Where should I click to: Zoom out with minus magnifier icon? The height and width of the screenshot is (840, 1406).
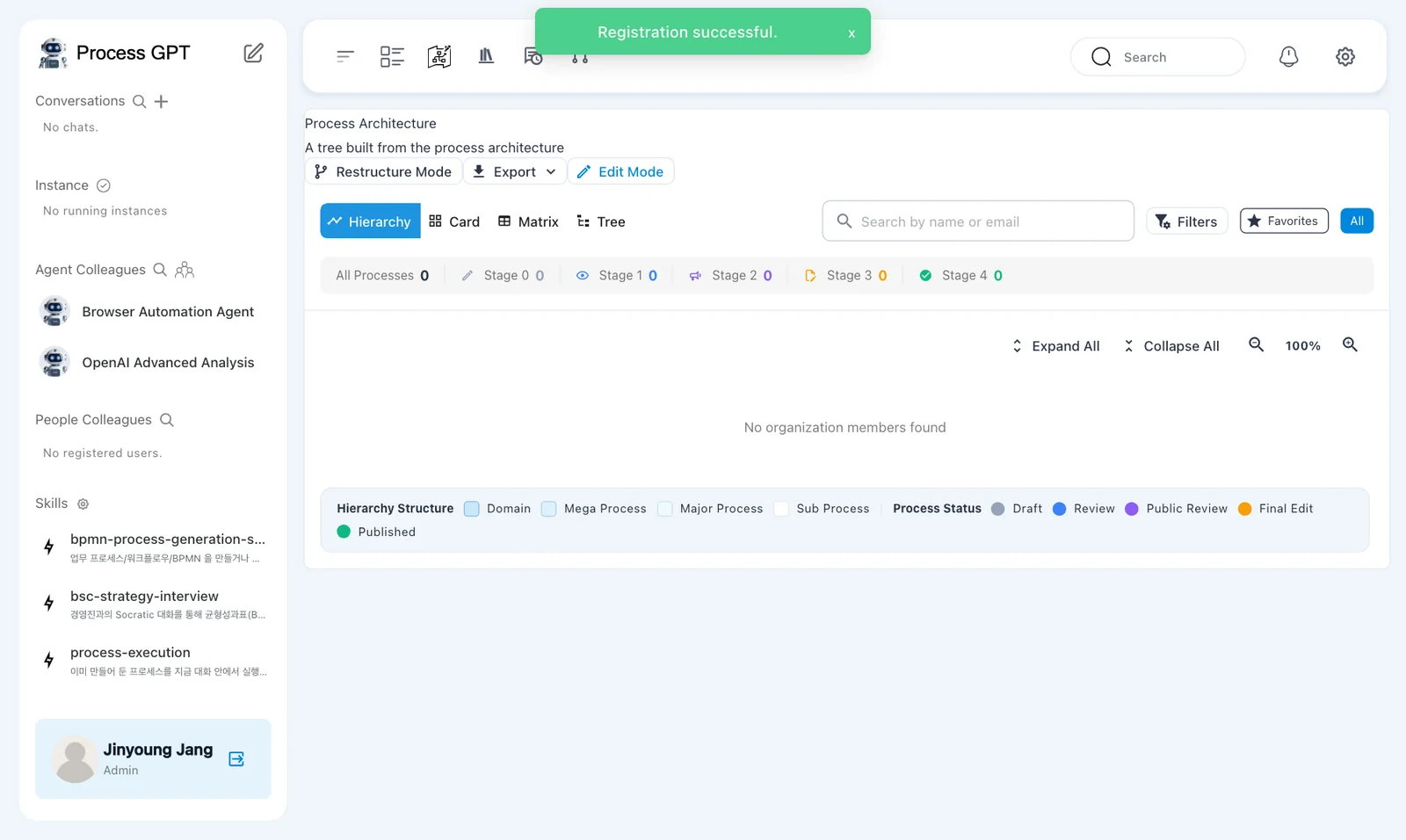click(1257, 344)
